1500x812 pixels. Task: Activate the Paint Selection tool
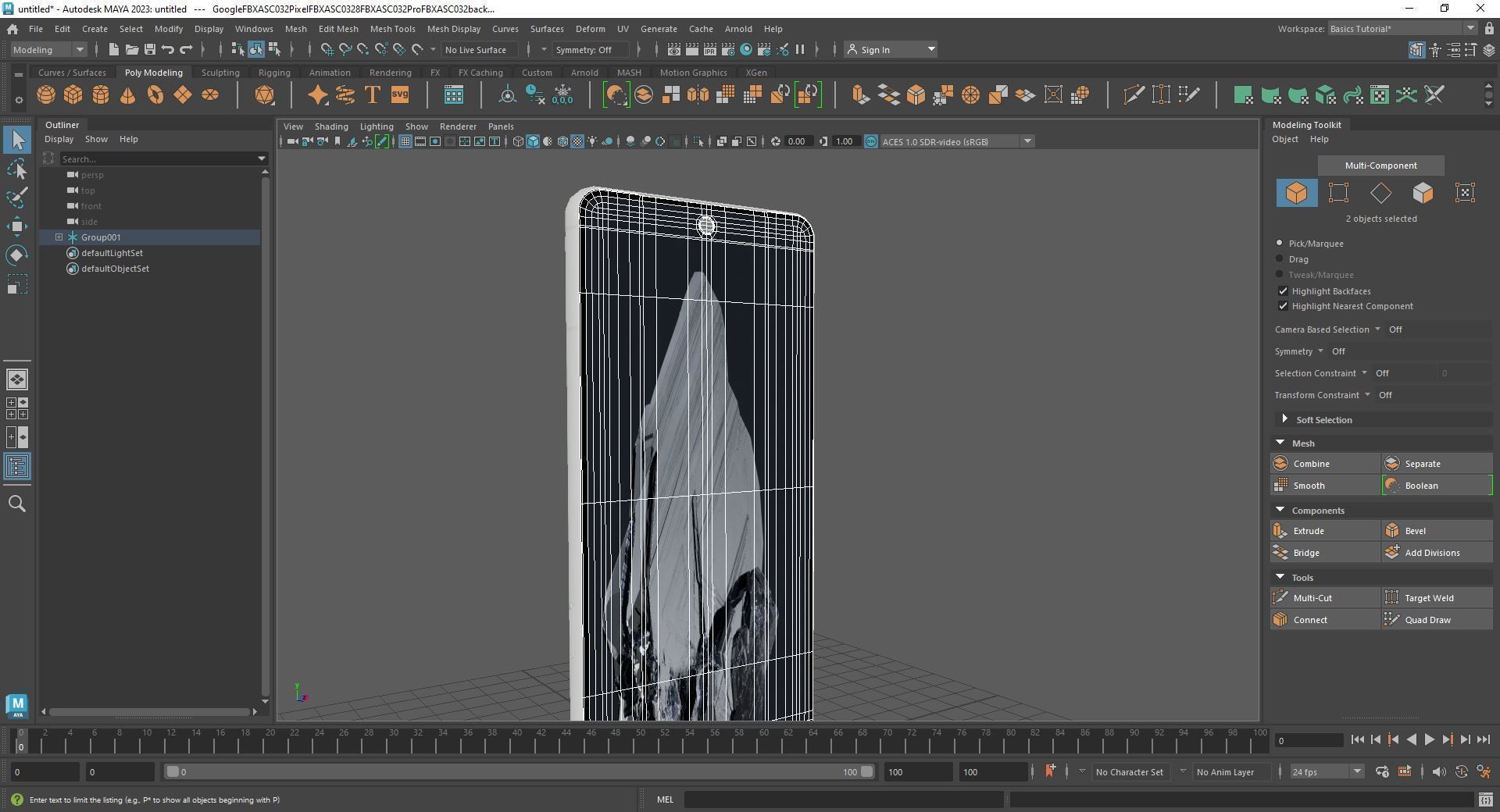(17, 198)
